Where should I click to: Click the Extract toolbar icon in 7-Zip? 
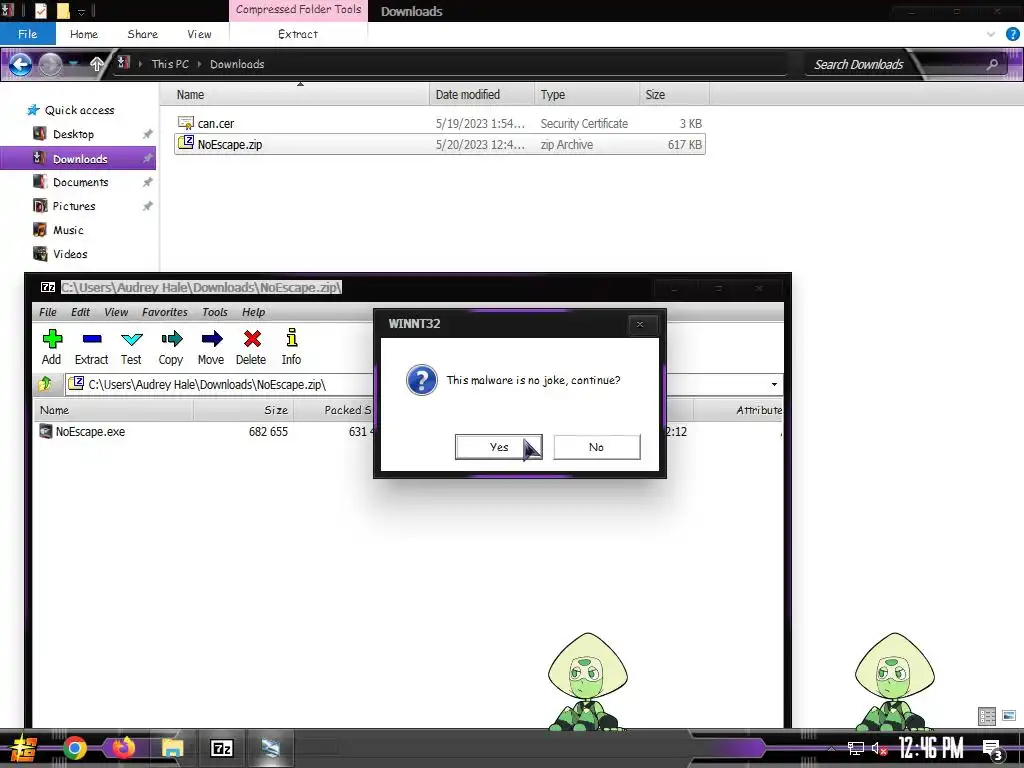pos(92,339)
